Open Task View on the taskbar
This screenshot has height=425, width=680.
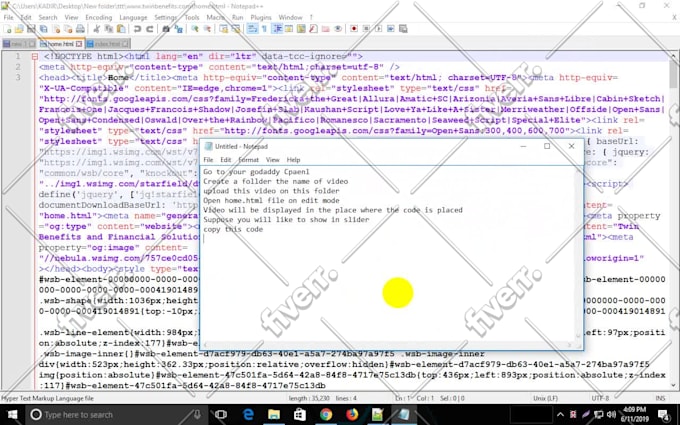(x=221, y=415)
